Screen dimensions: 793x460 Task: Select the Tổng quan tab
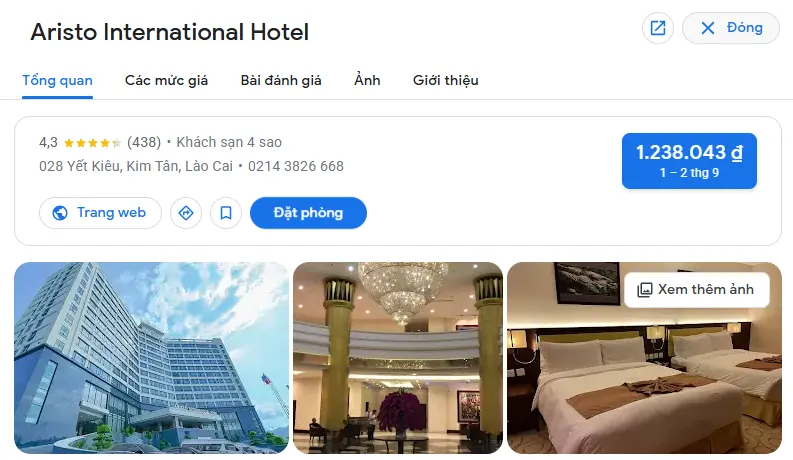(x=57, y=80)
